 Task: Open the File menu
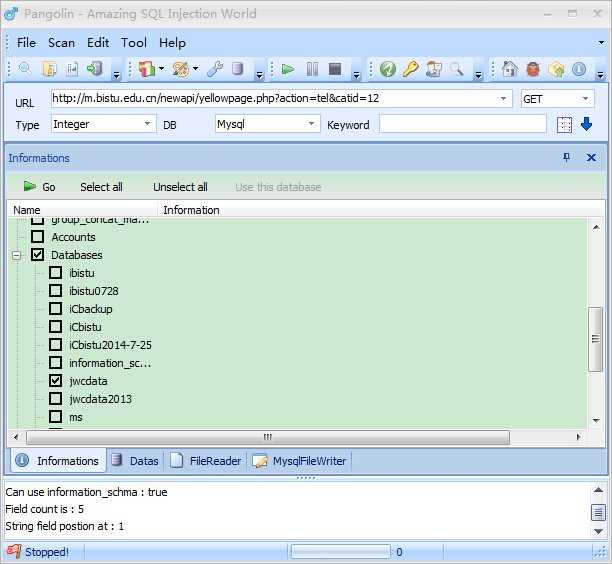[26, 43]
